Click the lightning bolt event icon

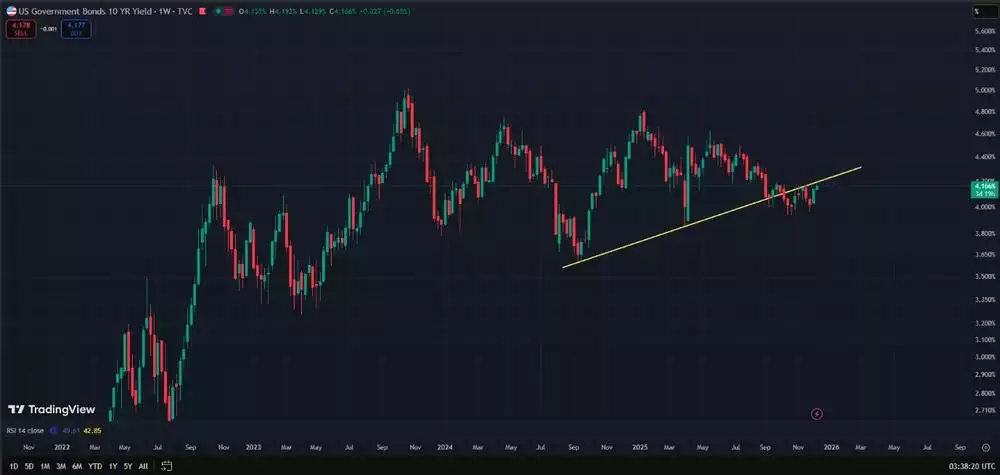(817, 413)
